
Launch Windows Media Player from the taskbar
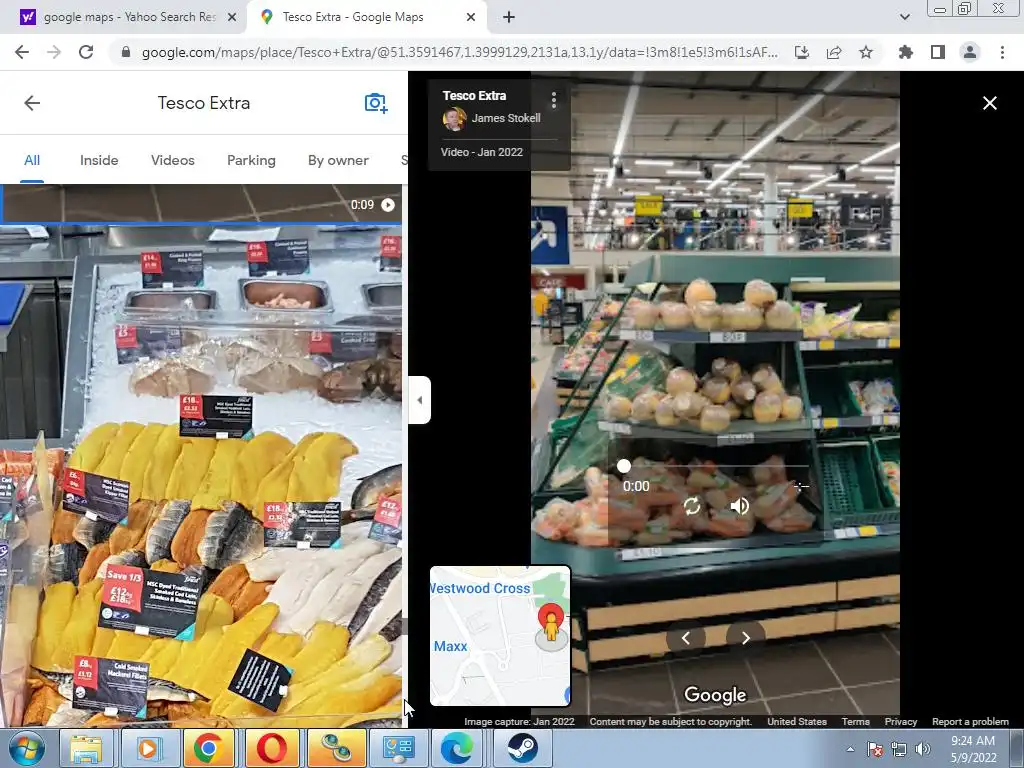[x=148, y=748]
